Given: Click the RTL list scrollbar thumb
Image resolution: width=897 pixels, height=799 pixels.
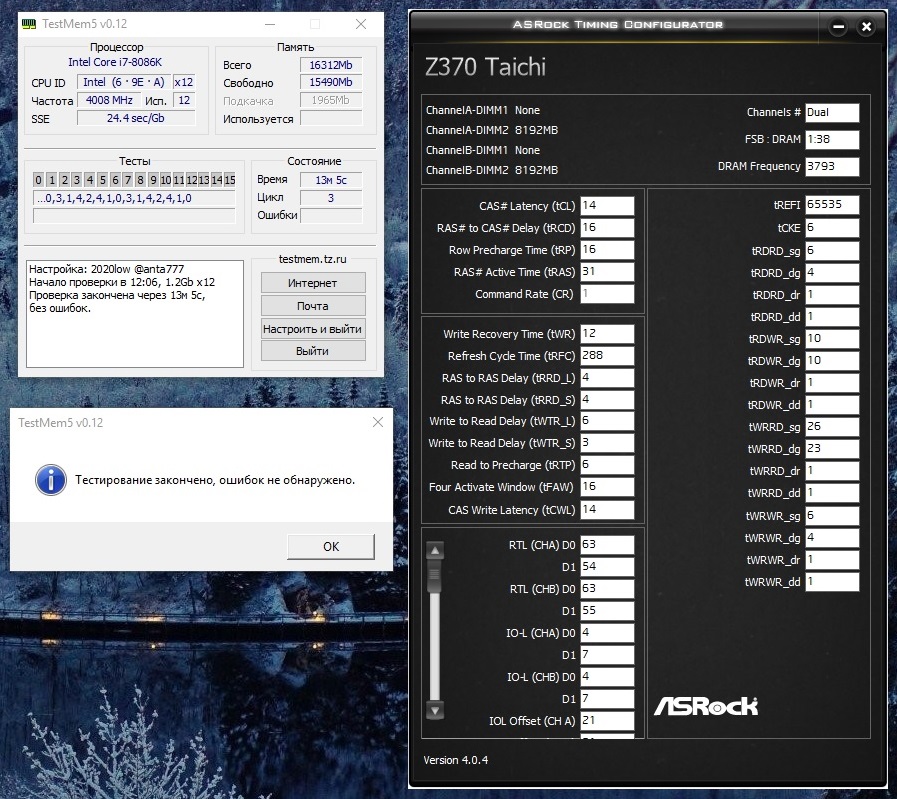Looking at the screenshot, I should 435,575.
